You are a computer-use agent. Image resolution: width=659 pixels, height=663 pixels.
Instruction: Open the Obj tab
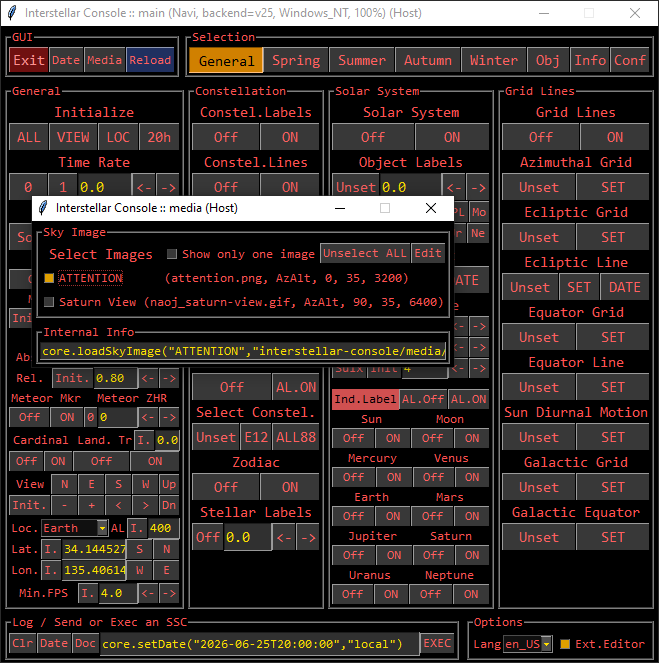tap(547, 60)
